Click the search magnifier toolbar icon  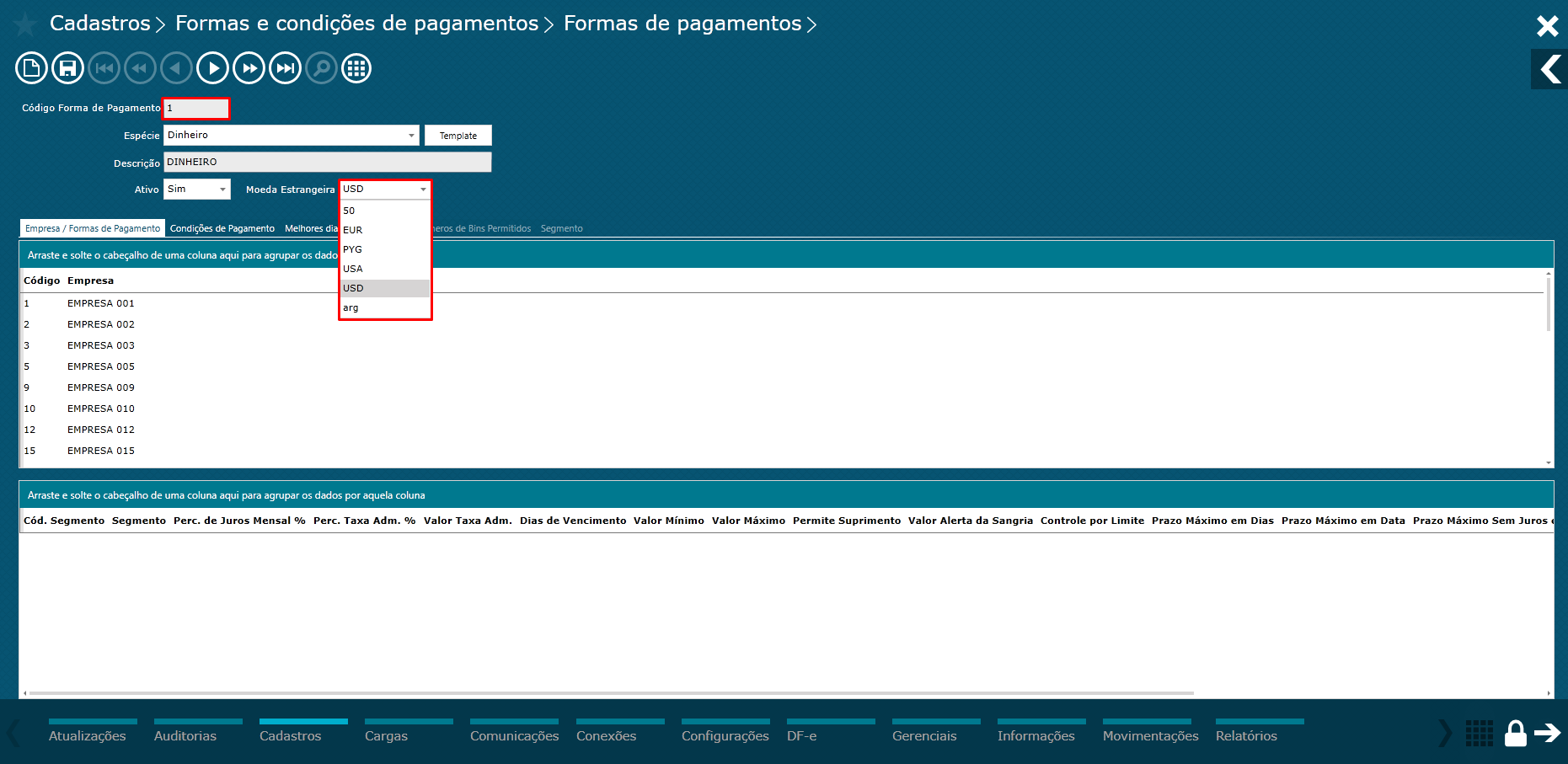click(321, 68)
